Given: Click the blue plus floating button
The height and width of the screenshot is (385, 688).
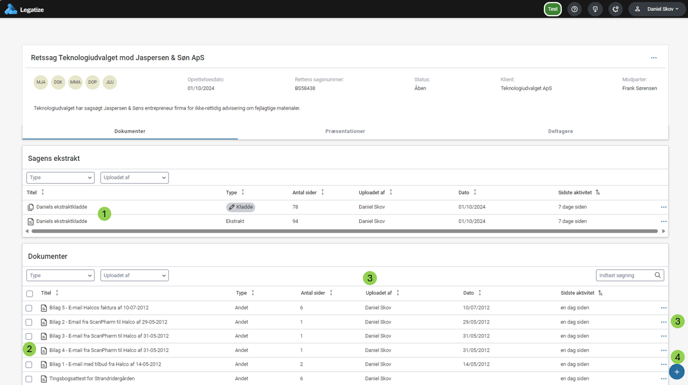Looking at the screenshot, I should (677, 372).
